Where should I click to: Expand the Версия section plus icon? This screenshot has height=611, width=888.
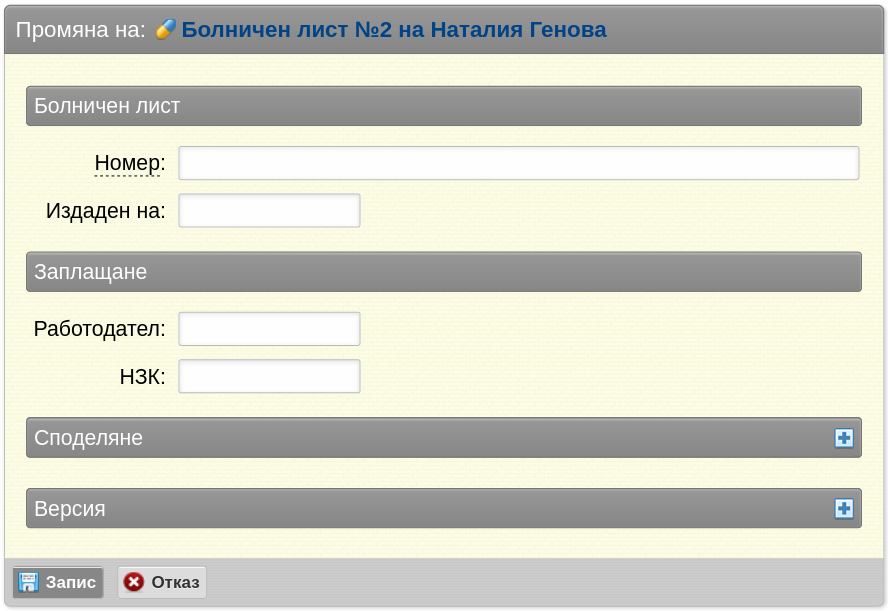844,509
